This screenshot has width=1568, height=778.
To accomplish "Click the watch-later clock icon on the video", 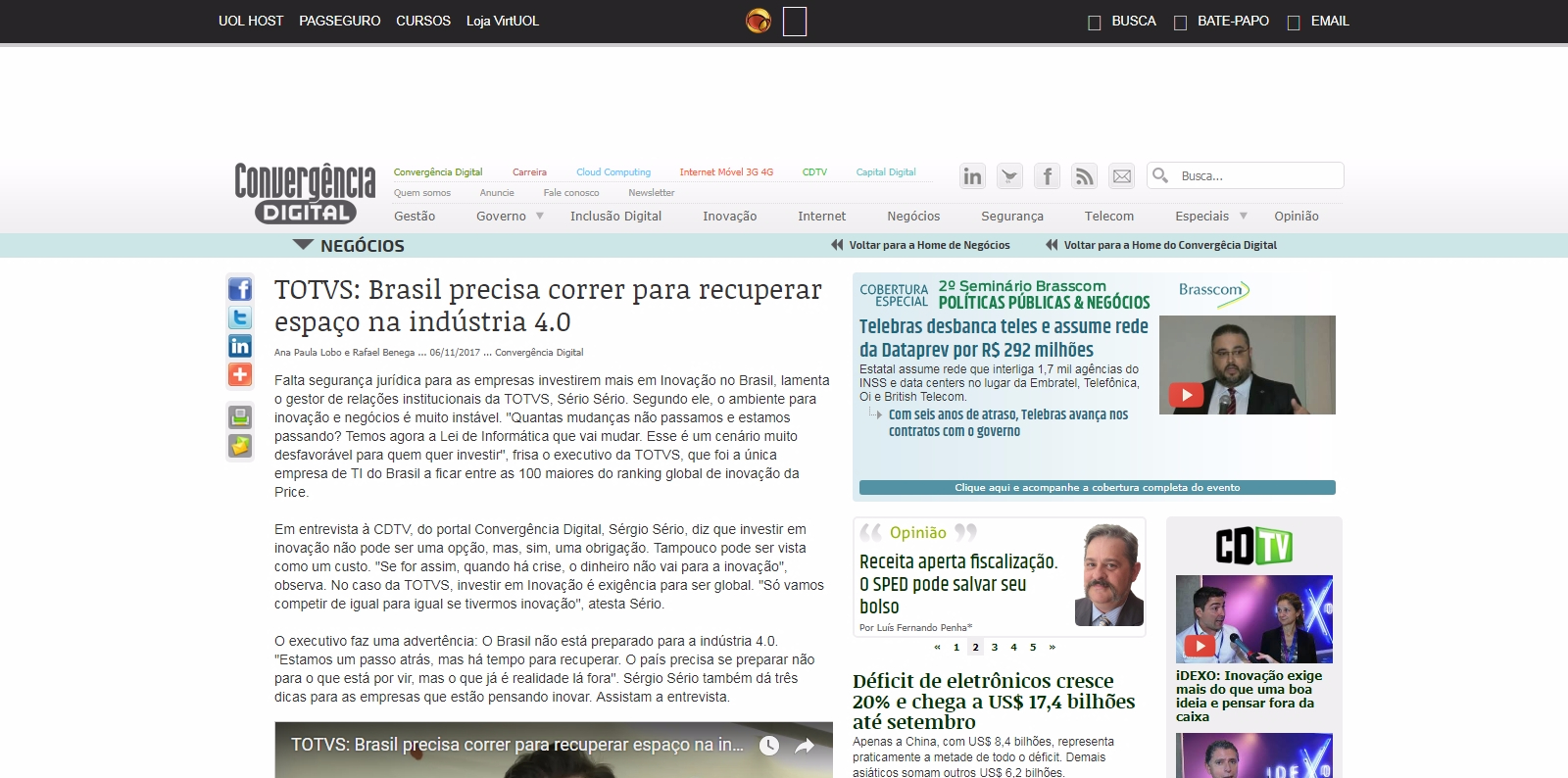I will click(769, 746).
